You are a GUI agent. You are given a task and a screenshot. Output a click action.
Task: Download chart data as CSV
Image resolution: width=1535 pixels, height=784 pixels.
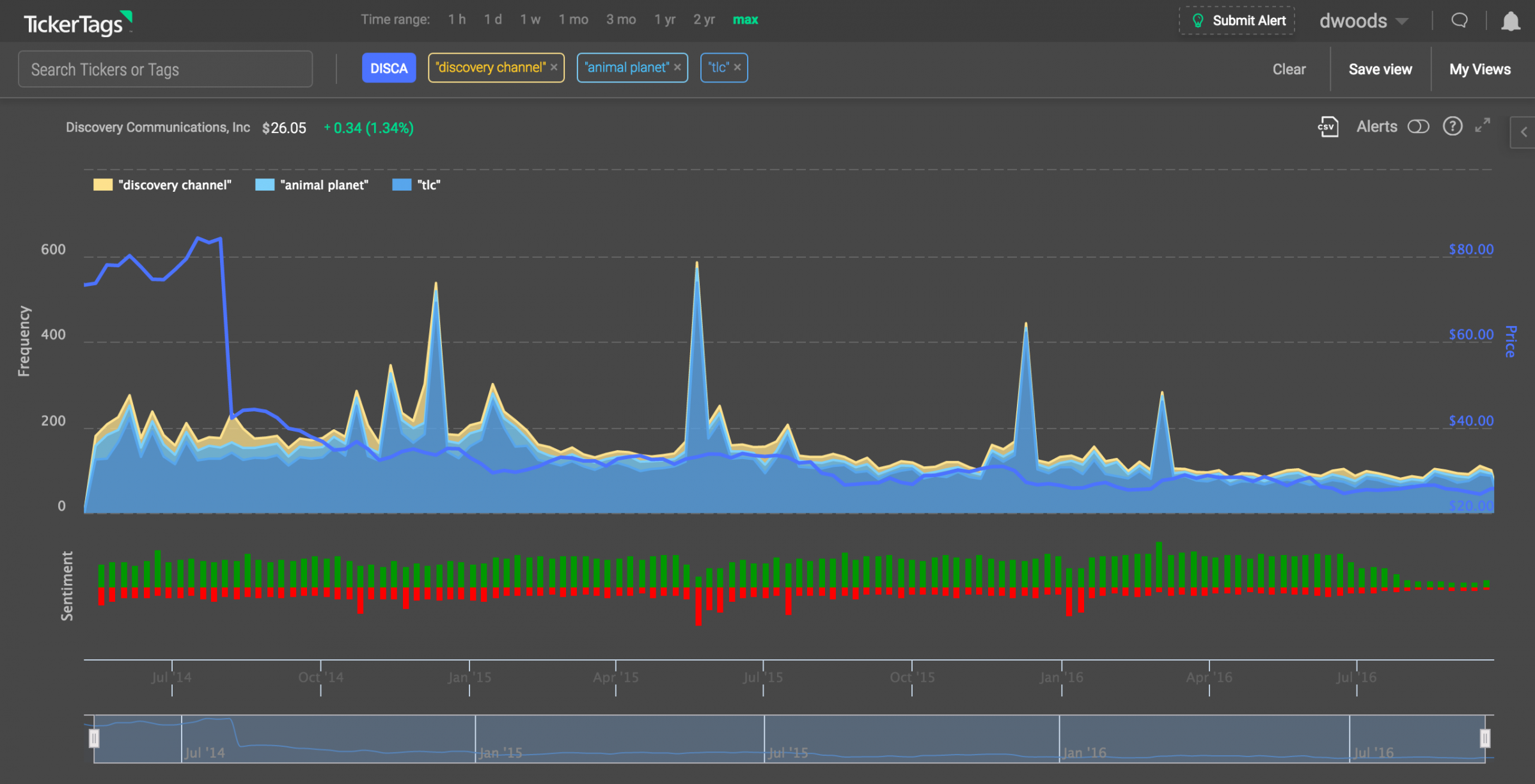[x=1328, y=127]
